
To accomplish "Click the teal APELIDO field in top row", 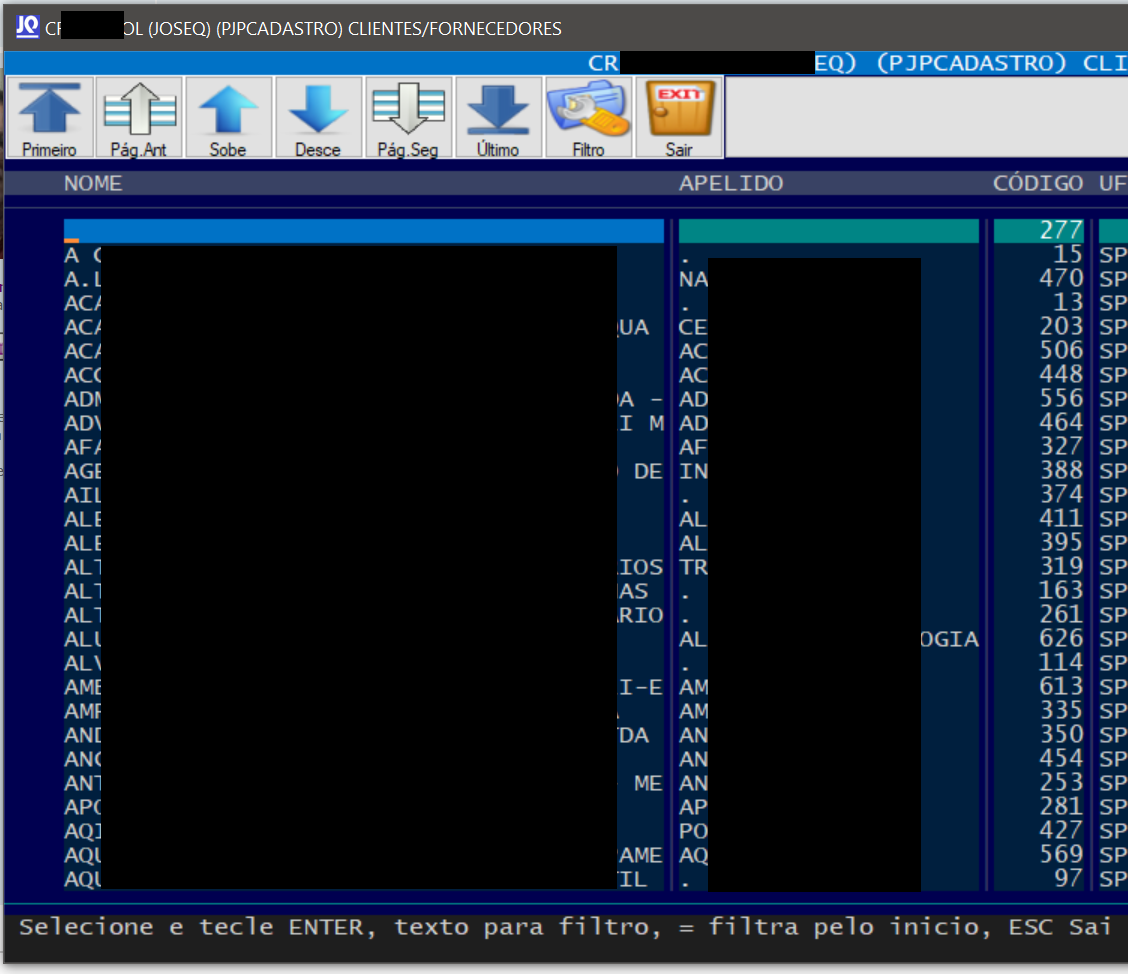I will pos(829,231).
